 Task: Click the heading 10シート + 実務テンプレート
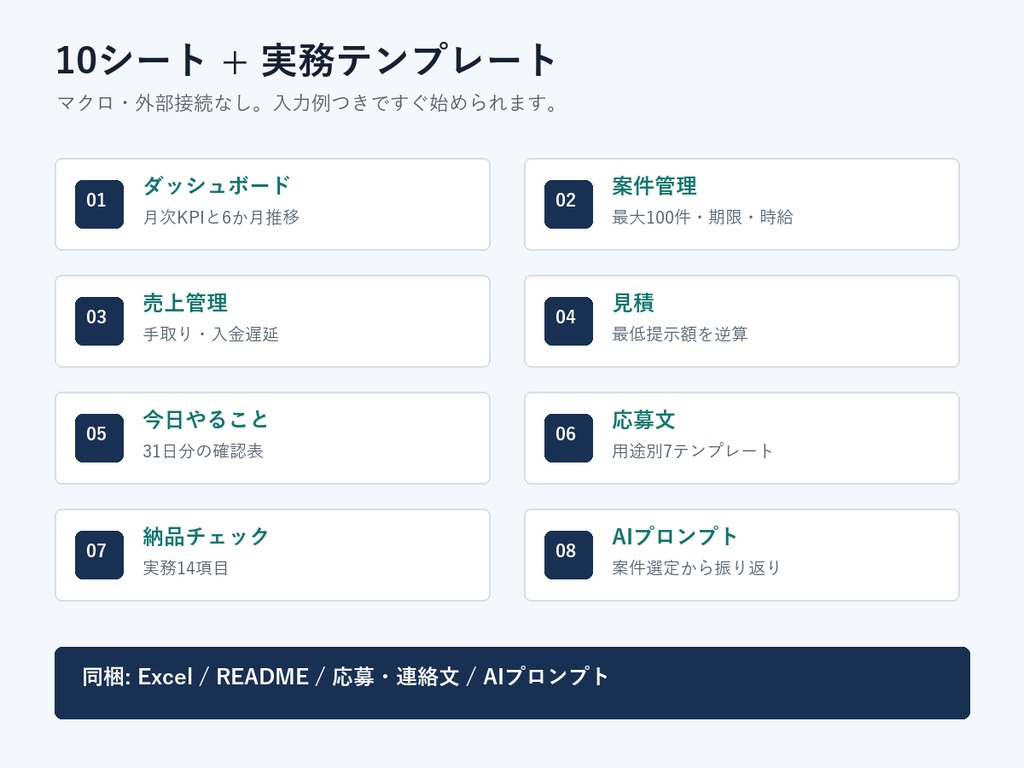pos(306,60)
